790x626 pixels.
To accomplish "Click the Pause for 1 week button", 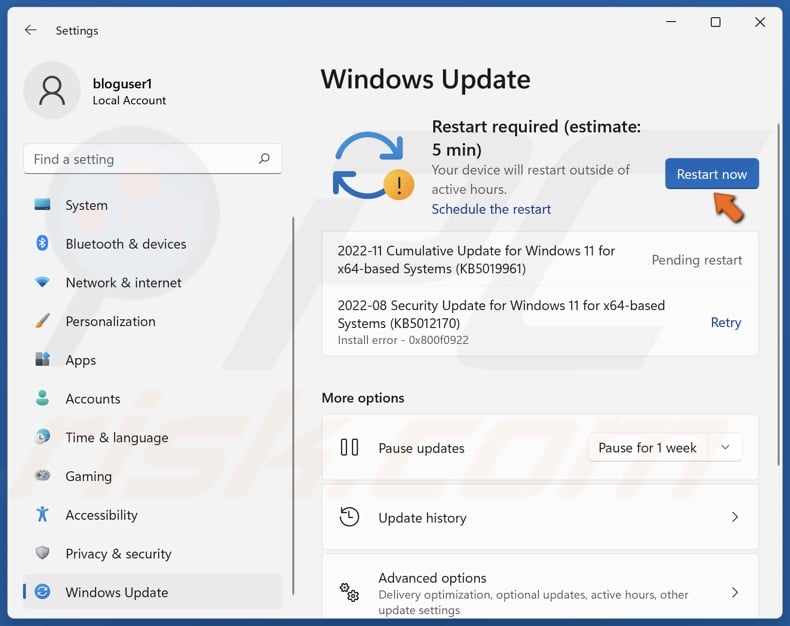I will click(647, 448).
